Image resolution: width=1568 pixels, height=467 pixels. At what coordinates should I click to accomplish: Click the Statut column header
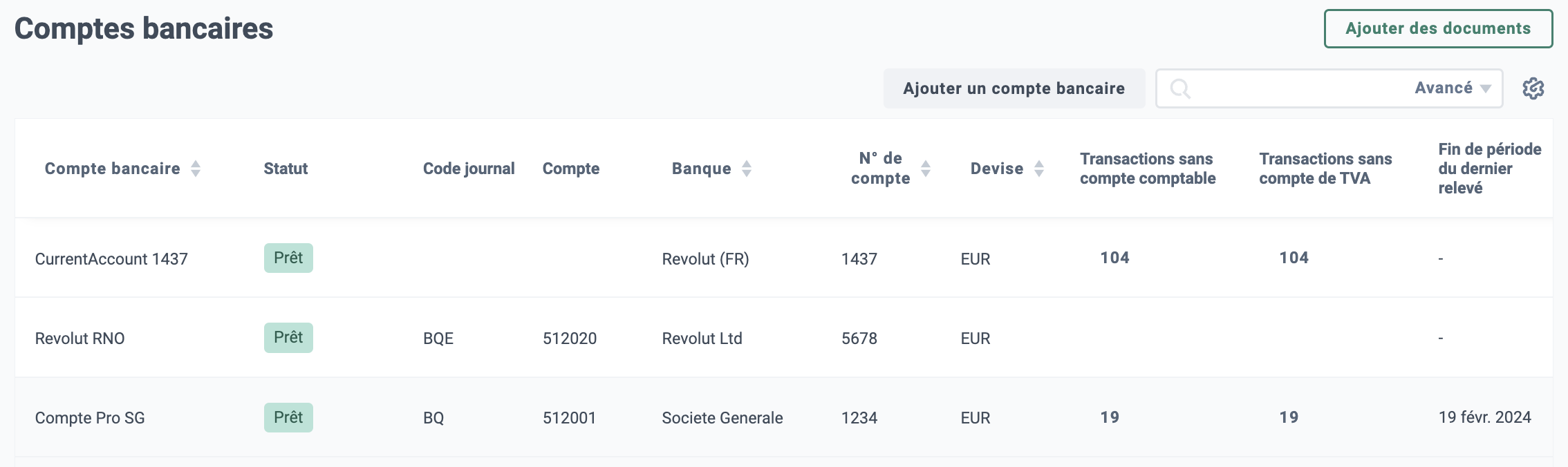pyautogui.click(x=286, y=169)
